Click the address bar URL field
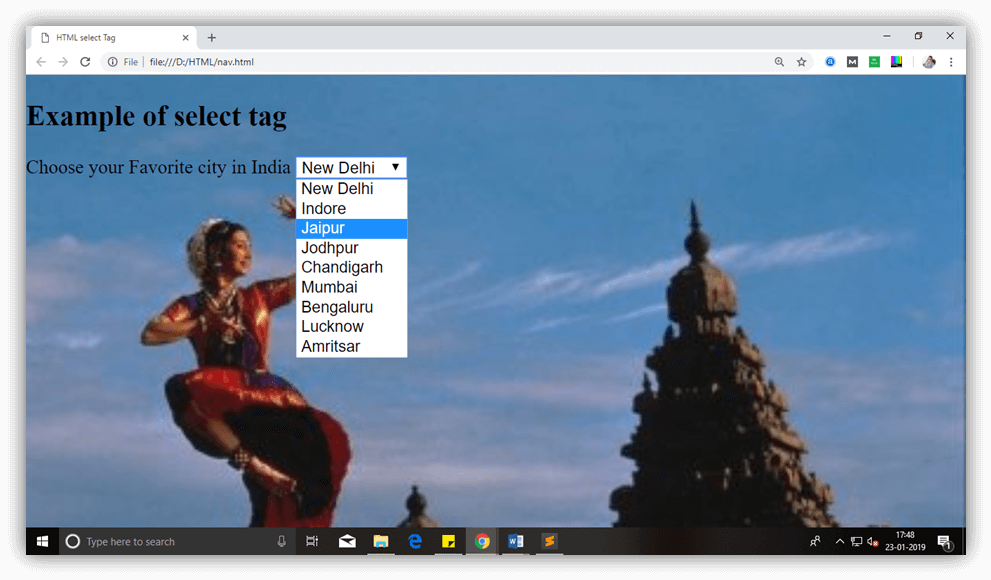 point(450,62)
